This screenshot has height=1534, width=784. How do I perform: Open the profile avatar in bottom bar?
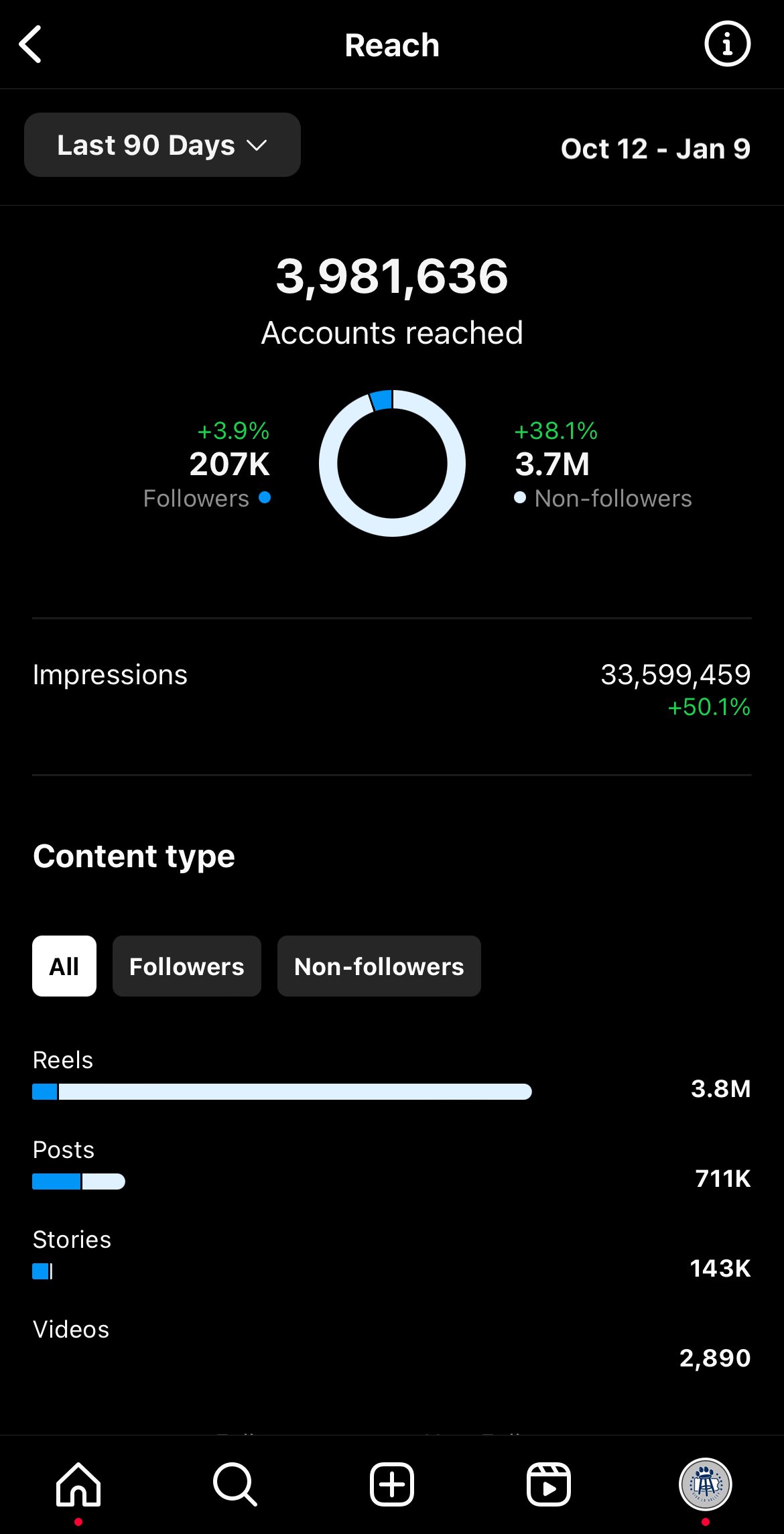tap(706, 1484)
